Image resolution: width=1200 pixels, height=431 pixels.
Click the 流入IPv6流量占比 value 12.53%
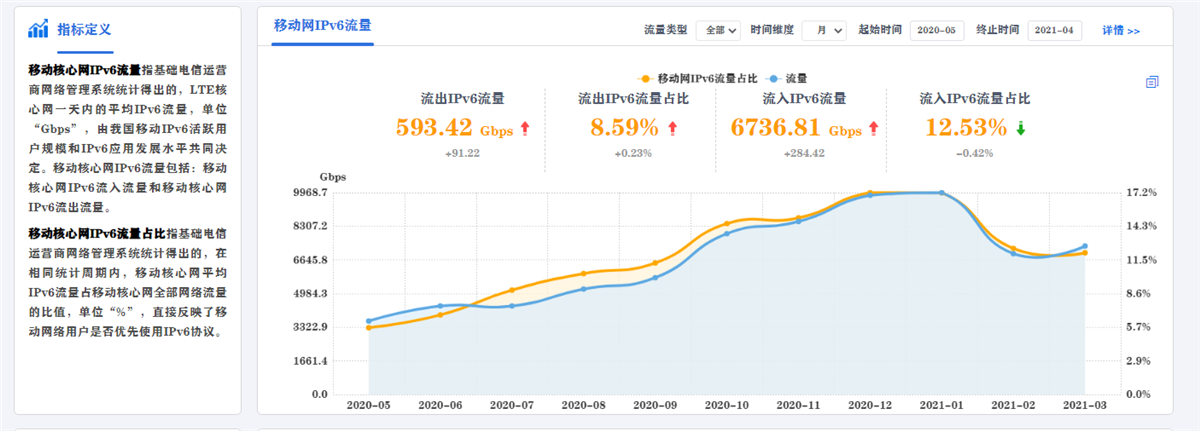(x=966, y=128)
